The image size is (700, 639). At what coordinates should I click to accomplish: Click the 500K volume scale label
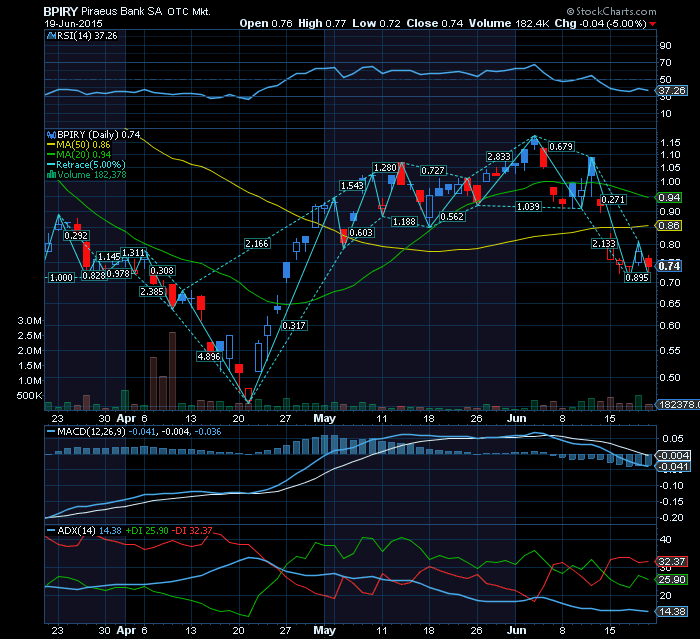pyautogui.click(x=29, y=395)
